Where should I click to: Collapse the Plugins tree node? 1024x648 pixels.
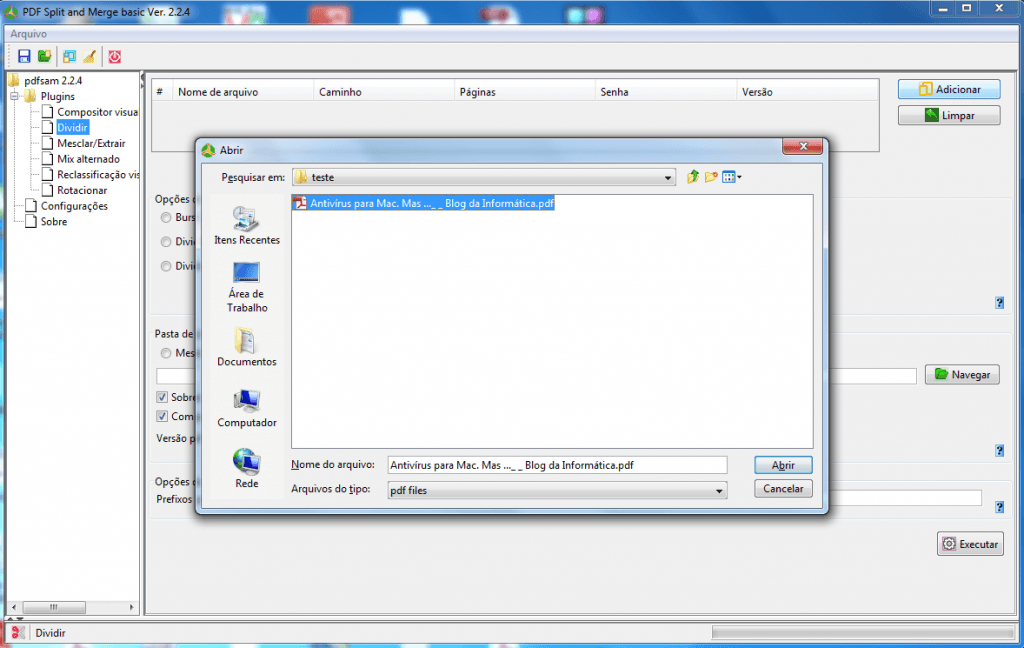[x=14, y=96]
